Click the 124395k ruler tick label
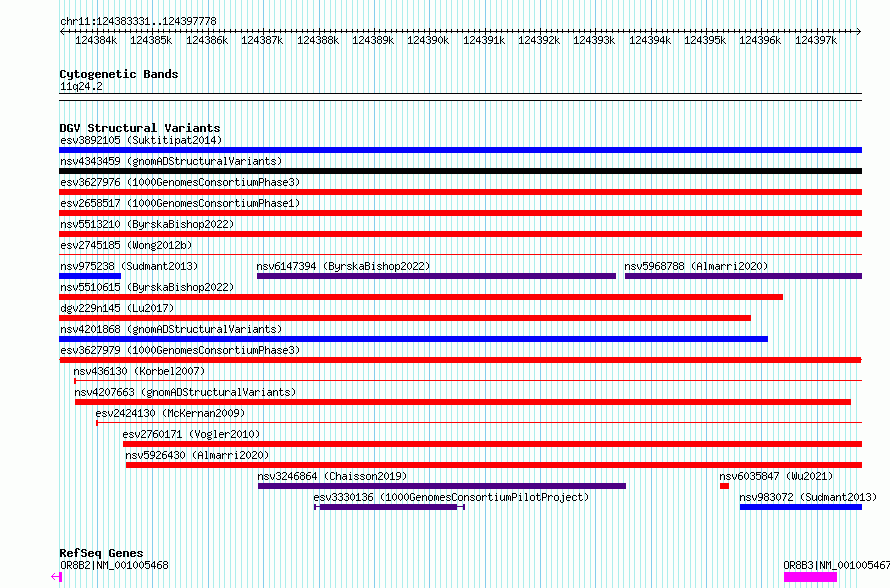The height and width of the screenshot is (588, 890). tap(705, 40)
